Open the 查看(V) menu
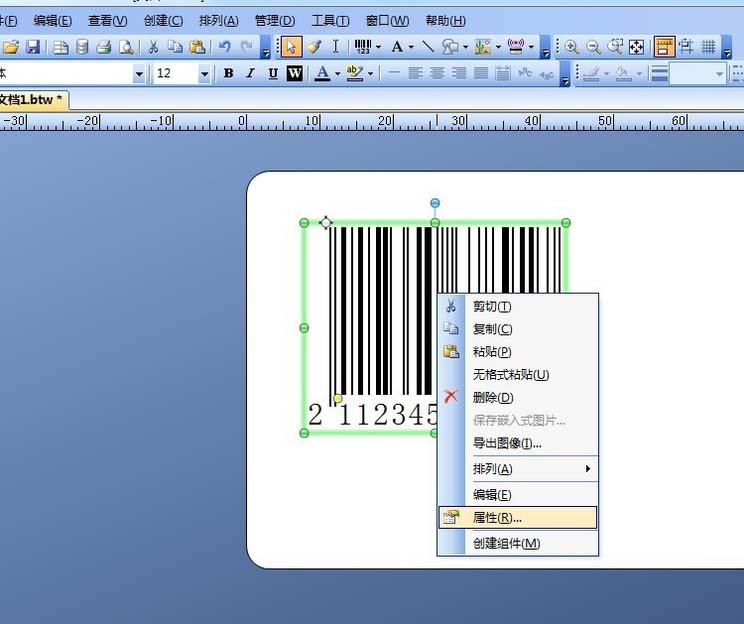The height and width of the screenshot is (624, 744). [x=108, y=20]
